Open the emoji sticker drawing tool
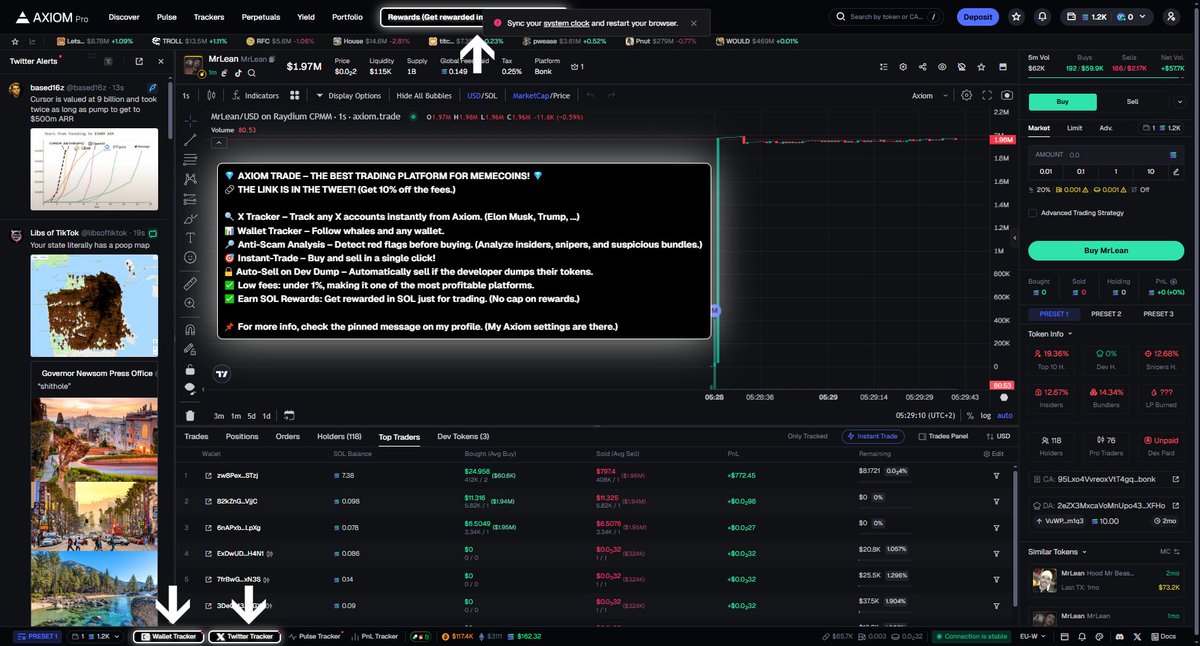This screenshot has width=1200, height=646. pos(190,257)
